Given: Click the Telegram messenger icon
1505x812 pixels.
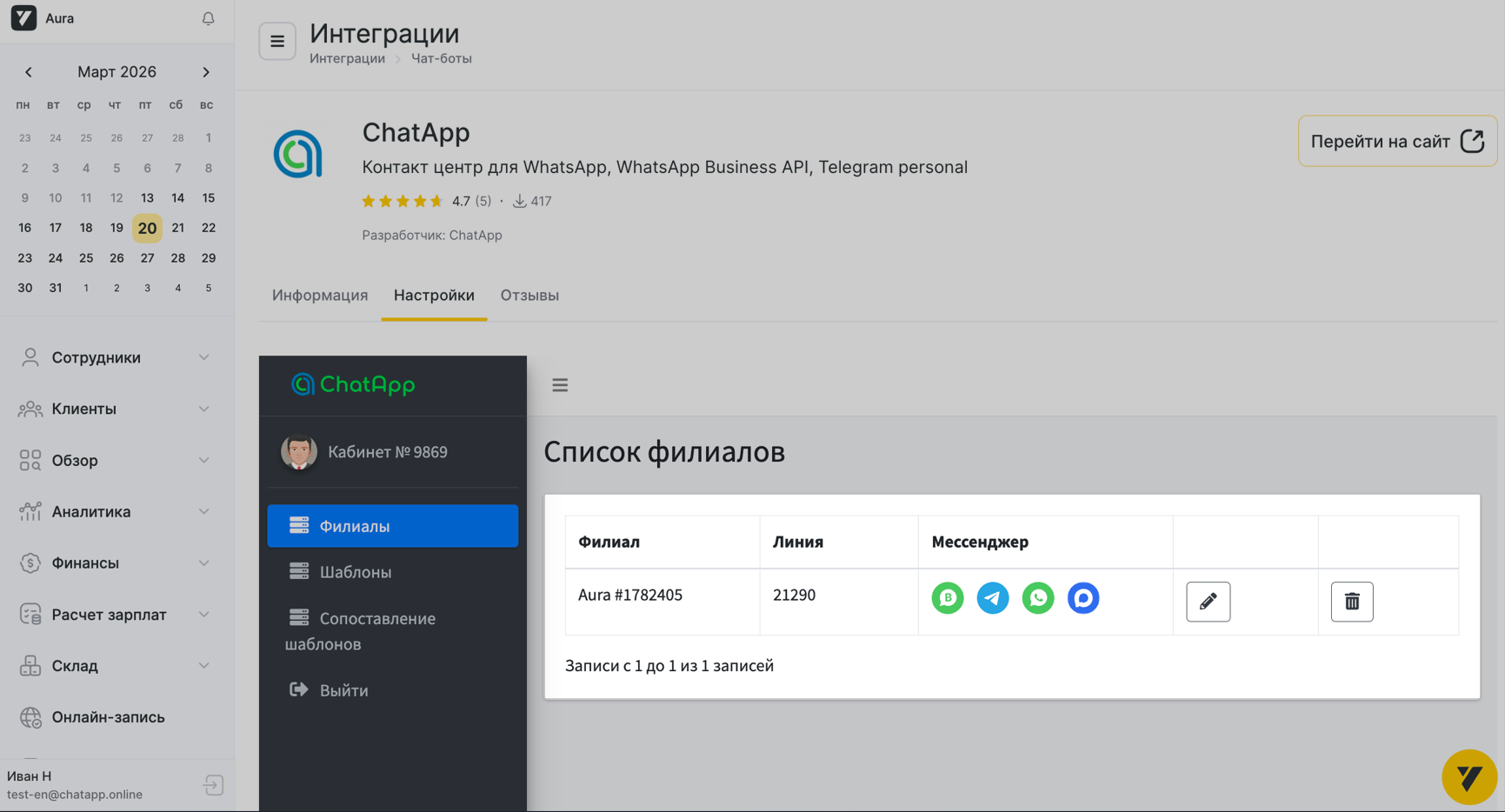Looking at the screenshot, I should [x=992, y=598].
